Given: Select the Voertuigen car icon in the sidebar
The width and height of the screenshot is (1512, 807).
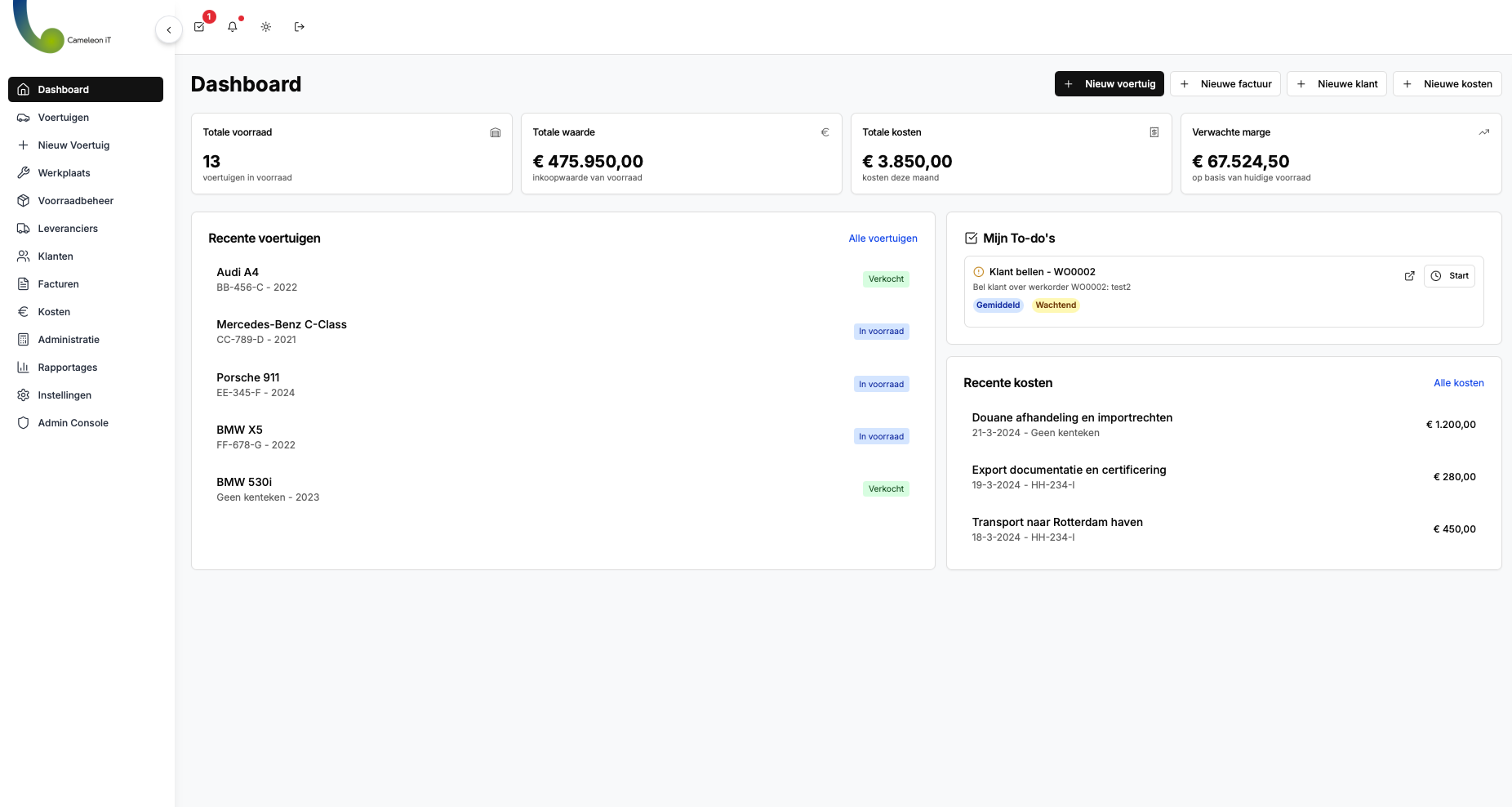Looking at the screenshot, I should 24,117.
